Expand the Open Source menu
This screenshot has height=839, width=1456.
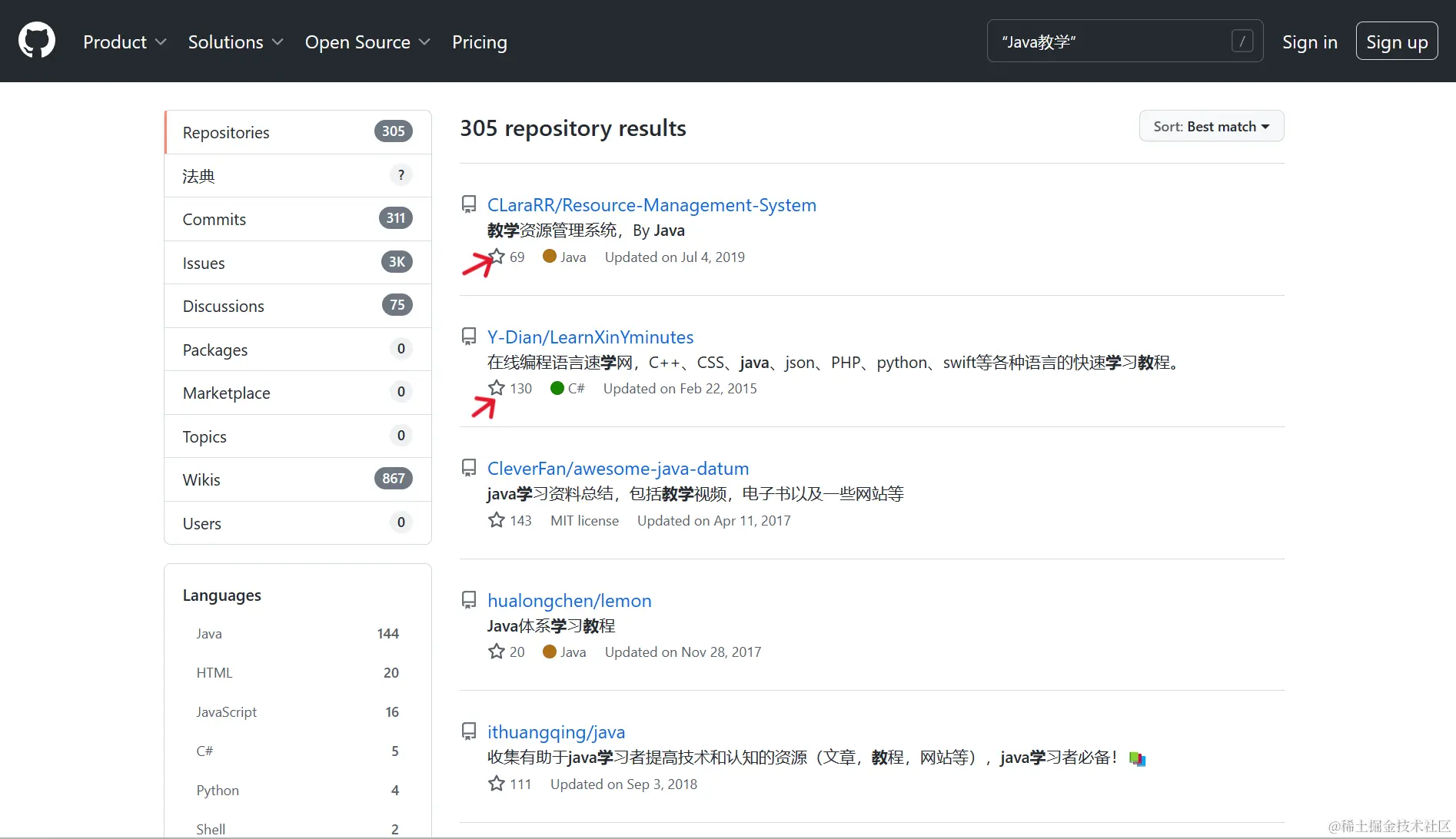[x=367, y=42]
